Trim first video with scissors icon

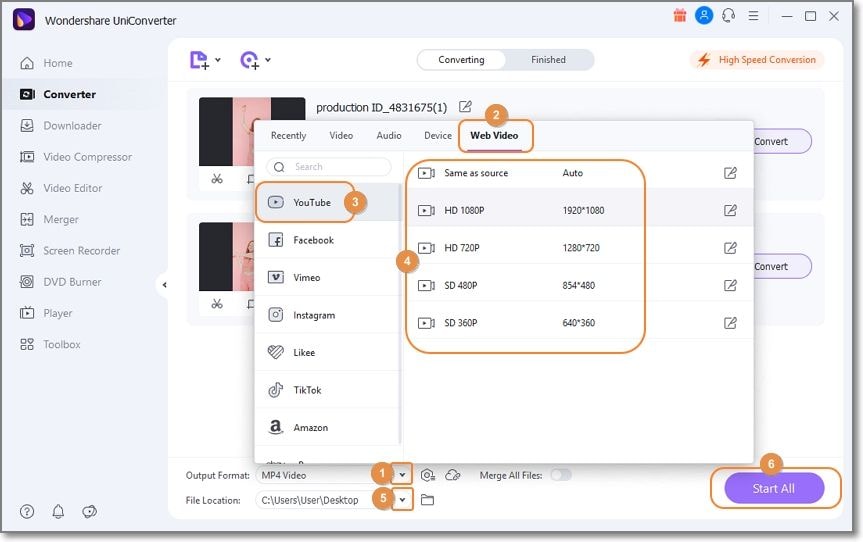(x=217, y=179)
